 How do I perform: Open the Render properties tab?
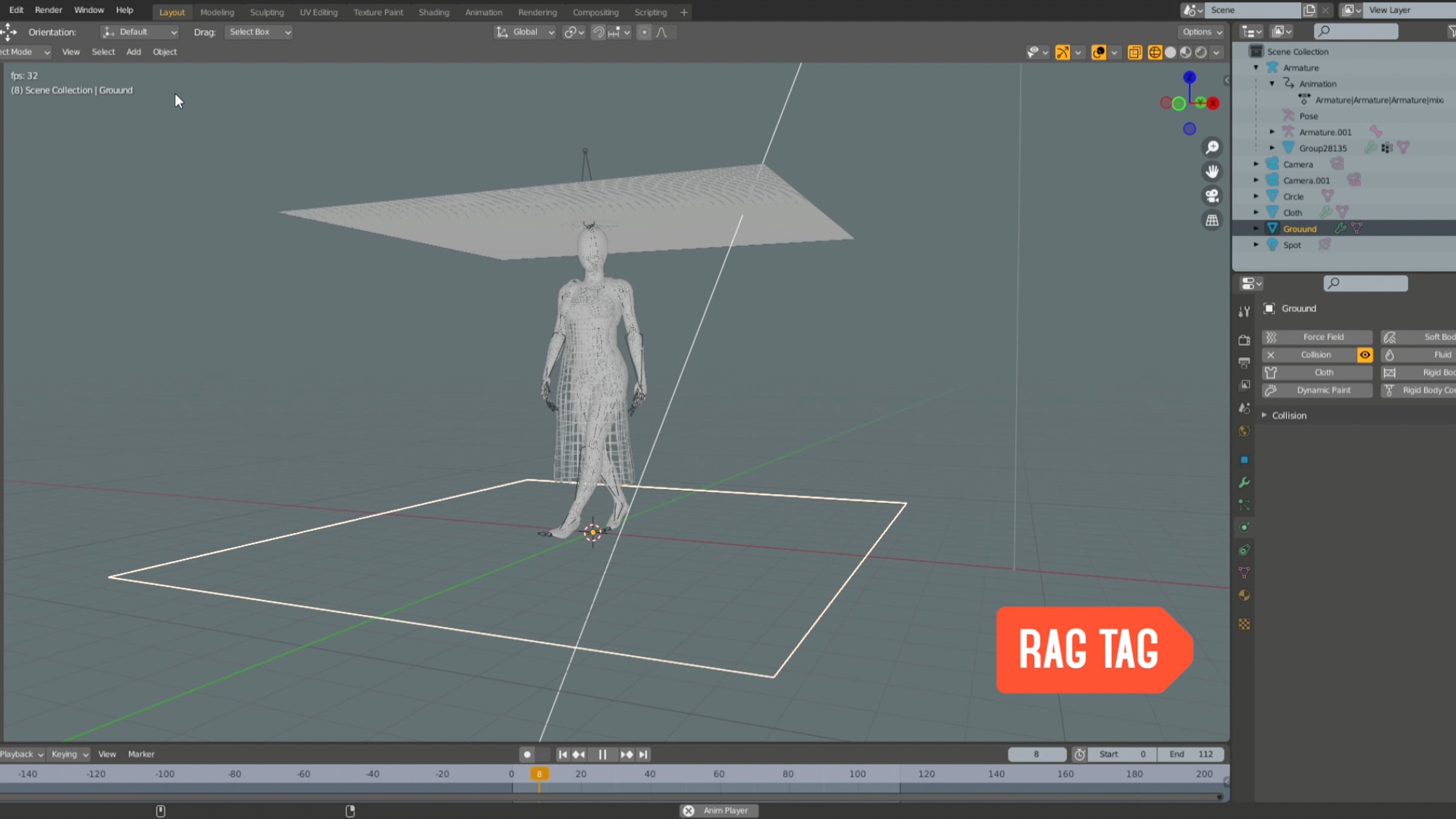point(1244,340)
